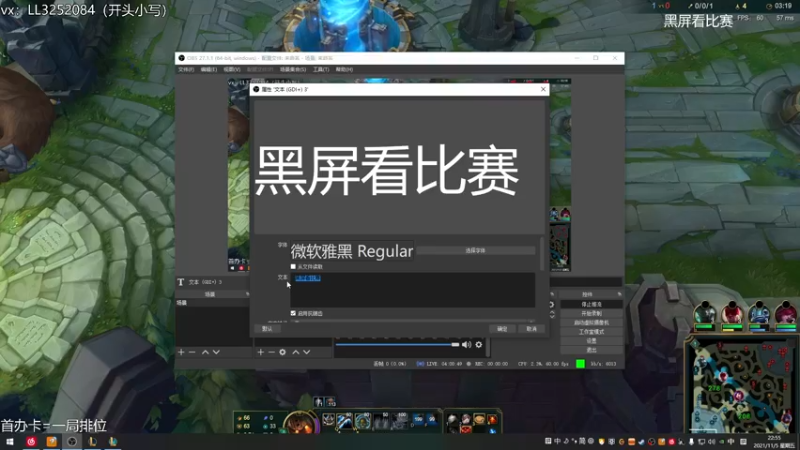Image resolution: width=800 pixels, height=450 pixels.
Task: Pop out the Controls dock panel icon
Action: tap(619, 294)
